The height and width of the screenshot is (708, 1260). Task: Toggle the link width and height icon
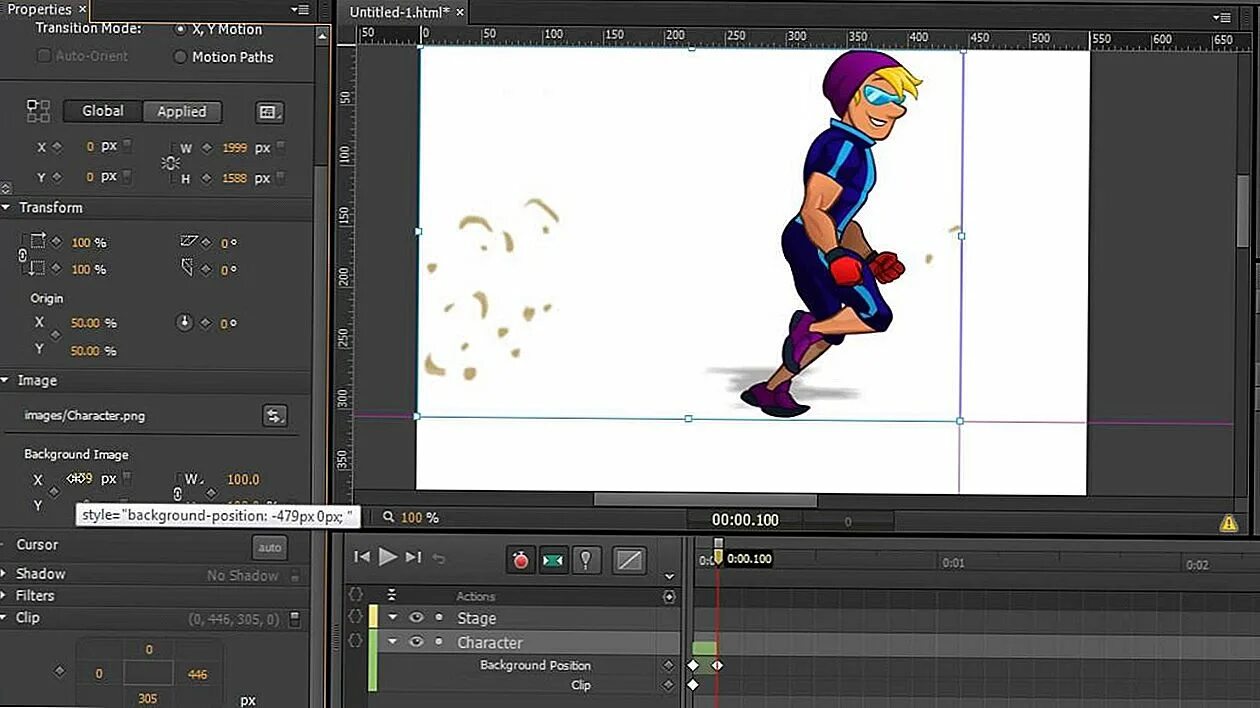pos(171,163)
